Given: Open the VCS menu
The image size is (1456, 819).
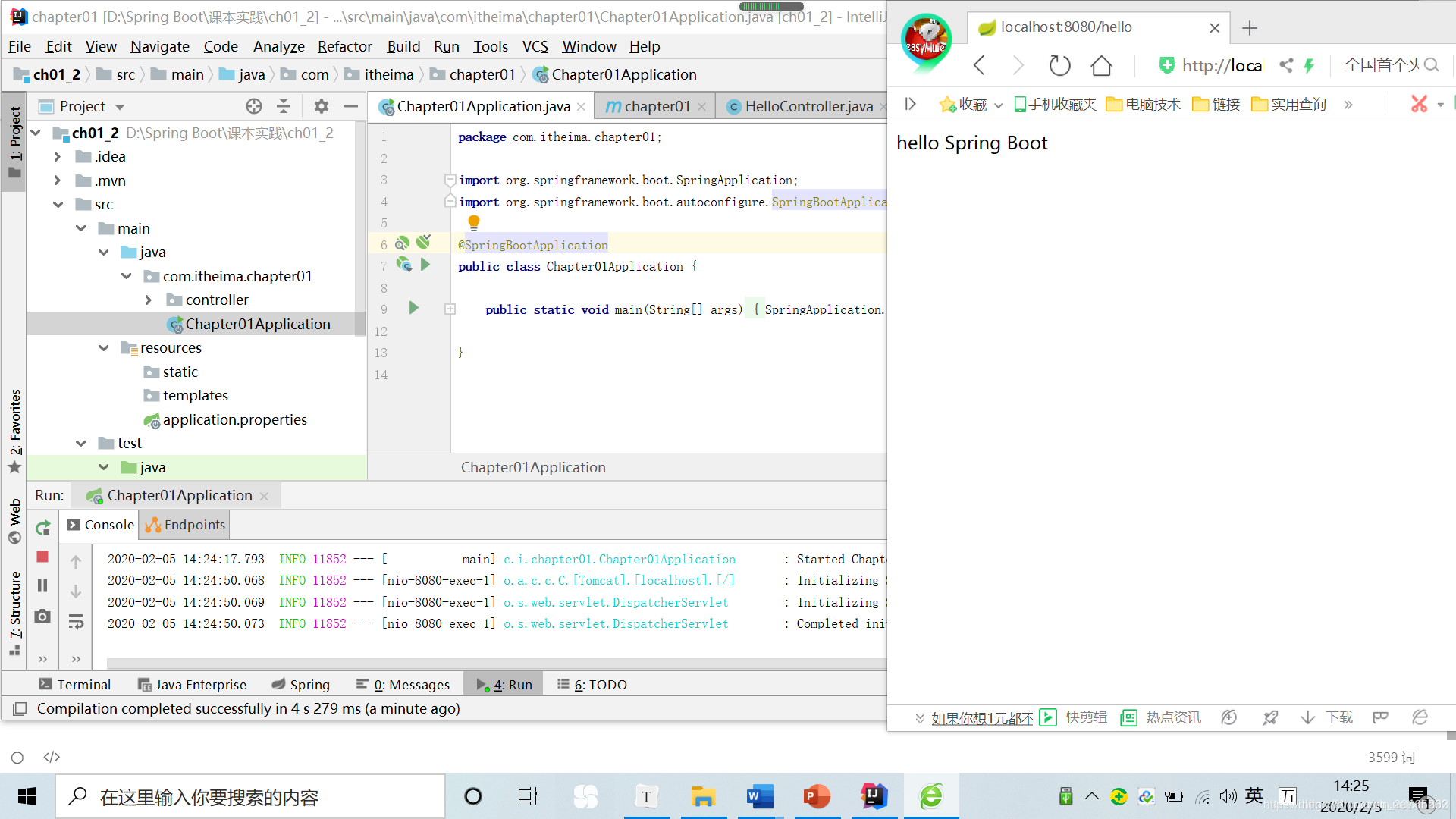Looking at the screenshot, I should point(535,46).
